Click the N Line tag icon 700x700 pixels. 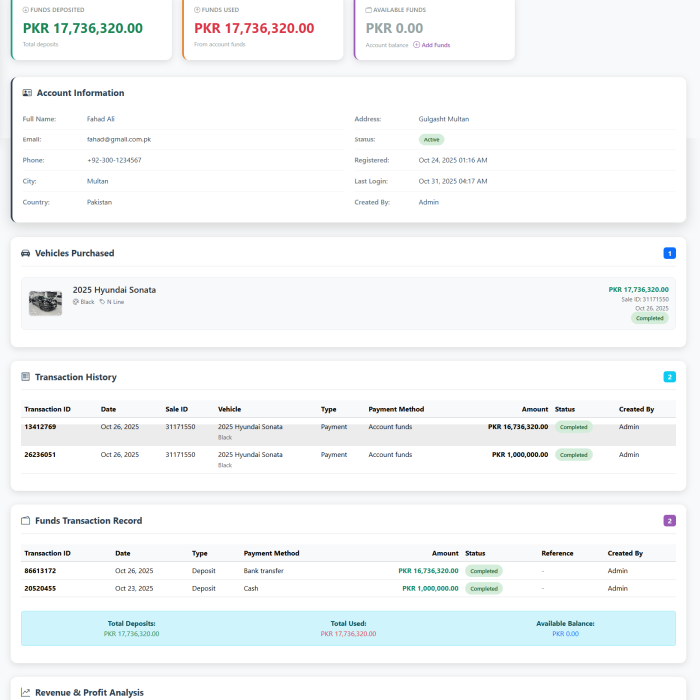(102, 301)
